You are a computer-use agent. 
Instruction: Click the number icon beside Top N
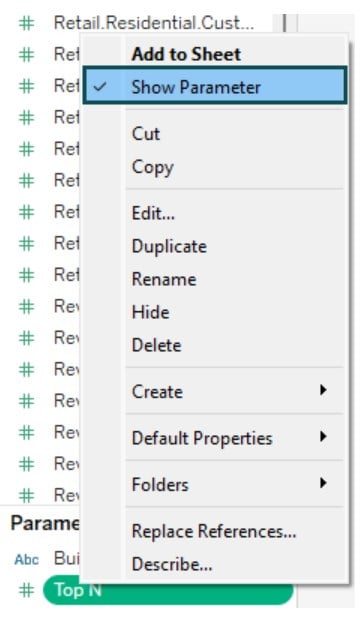(27, 590)
